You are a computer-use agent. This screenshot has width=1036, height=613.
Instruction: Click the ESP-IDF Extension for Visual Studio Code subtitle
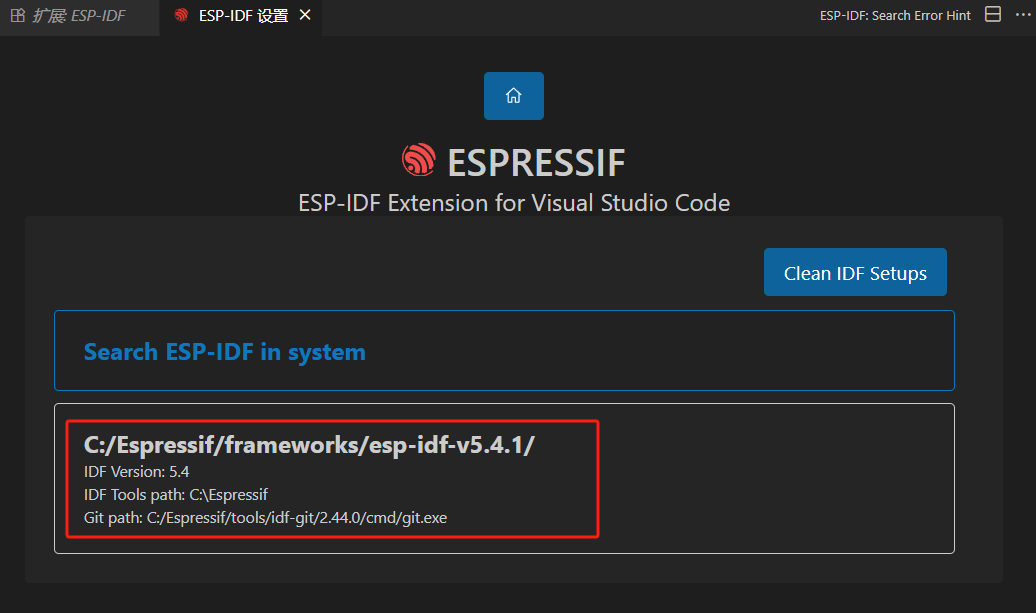tap(514, 203)
